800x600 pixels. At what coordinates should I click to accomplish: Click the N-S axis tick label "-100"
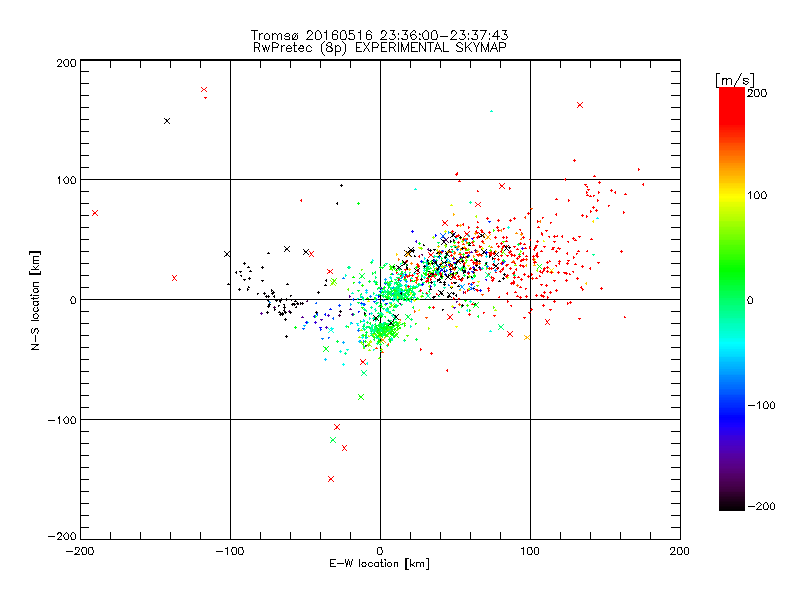(x=62, y=420)
